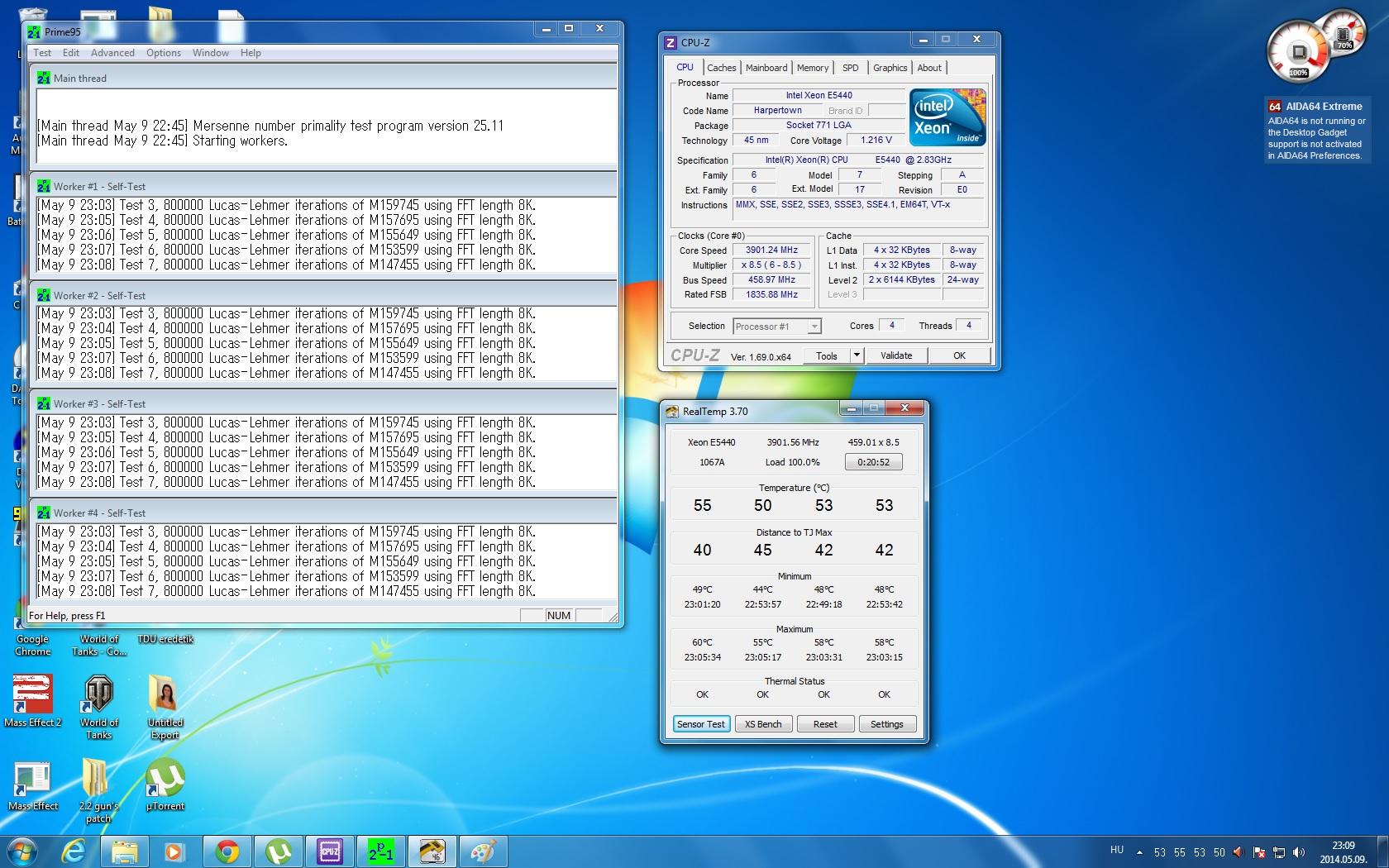Click the Core Speed 3901.24 MHz value
Image resolution: width=1389 pixels, height=868 pixels.
point(772,250)
